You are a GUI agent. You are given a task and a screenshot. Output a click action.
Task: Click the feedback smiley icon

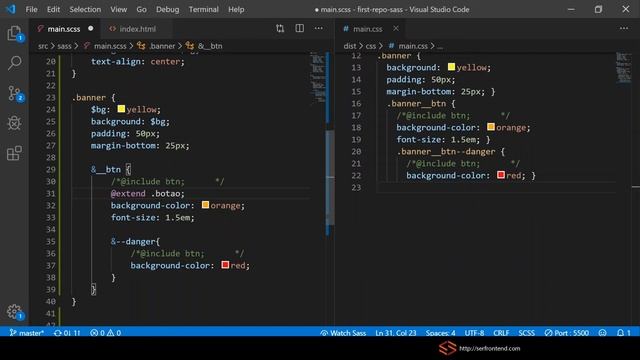click(x=602, y=333)
